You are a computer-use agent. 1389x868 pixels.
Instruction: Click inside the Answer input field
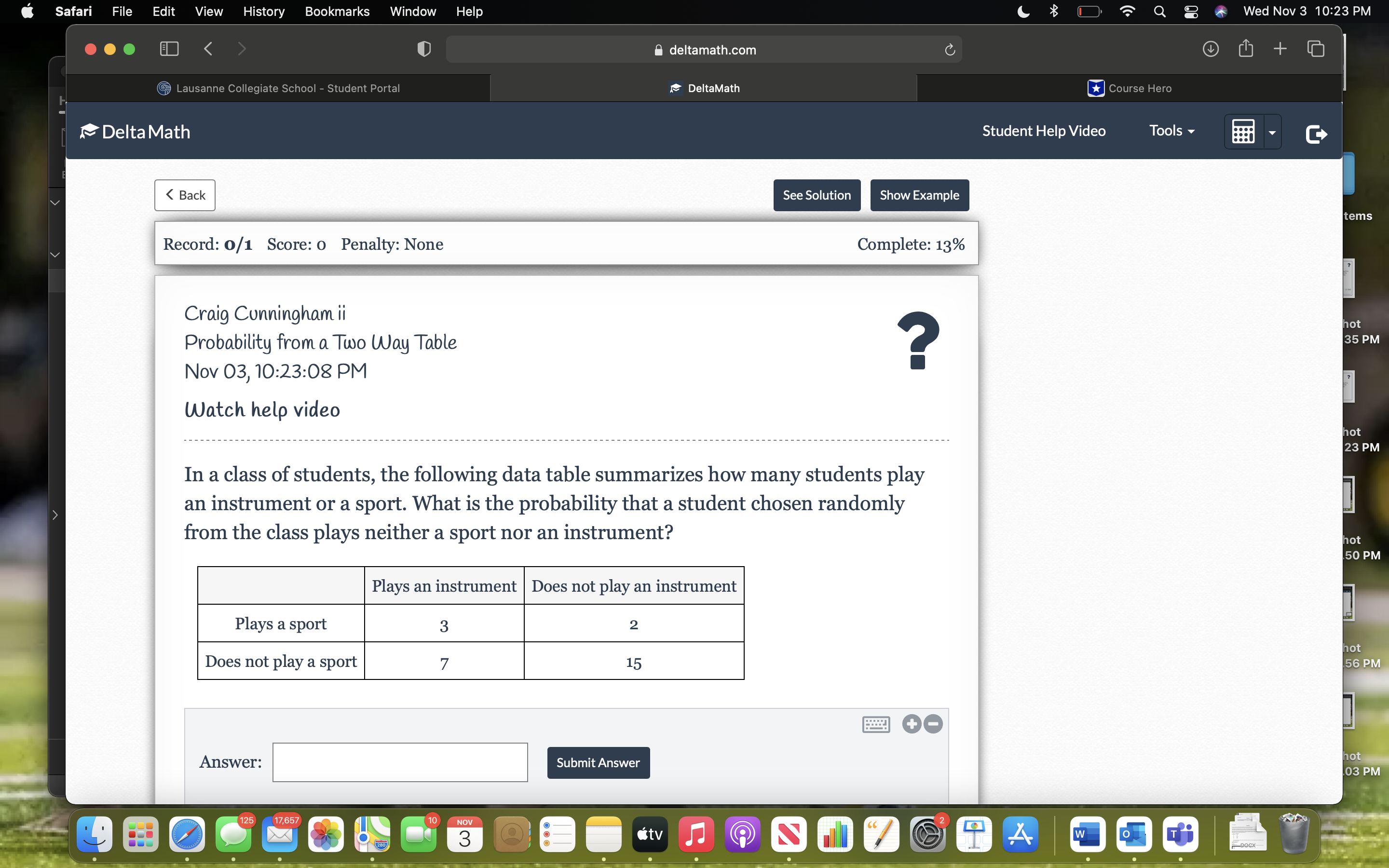click(399, 762)
